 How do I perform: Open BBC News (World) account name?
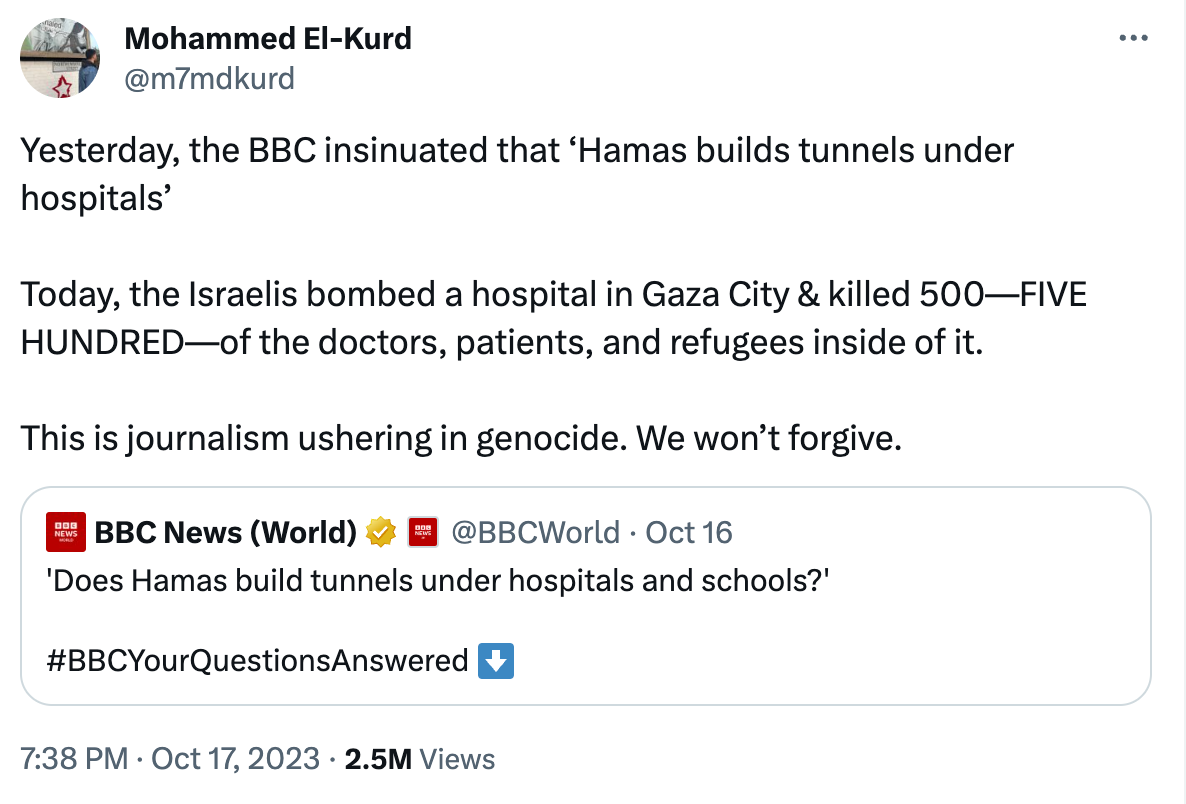click(225, 532)
